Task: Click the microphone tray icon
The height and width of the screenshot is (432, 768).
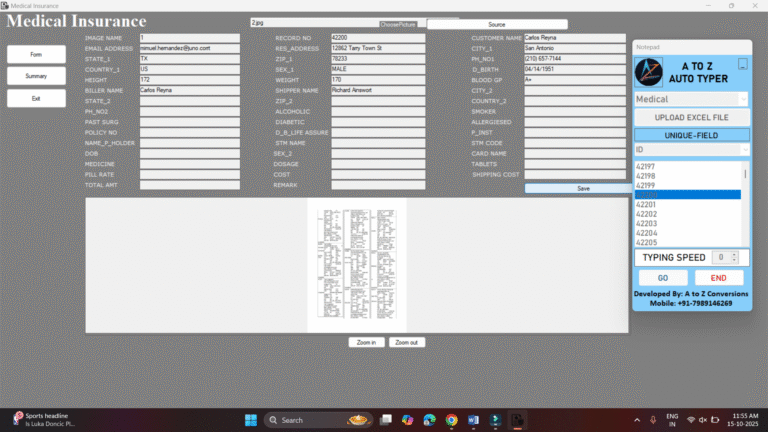Action: 653,420
